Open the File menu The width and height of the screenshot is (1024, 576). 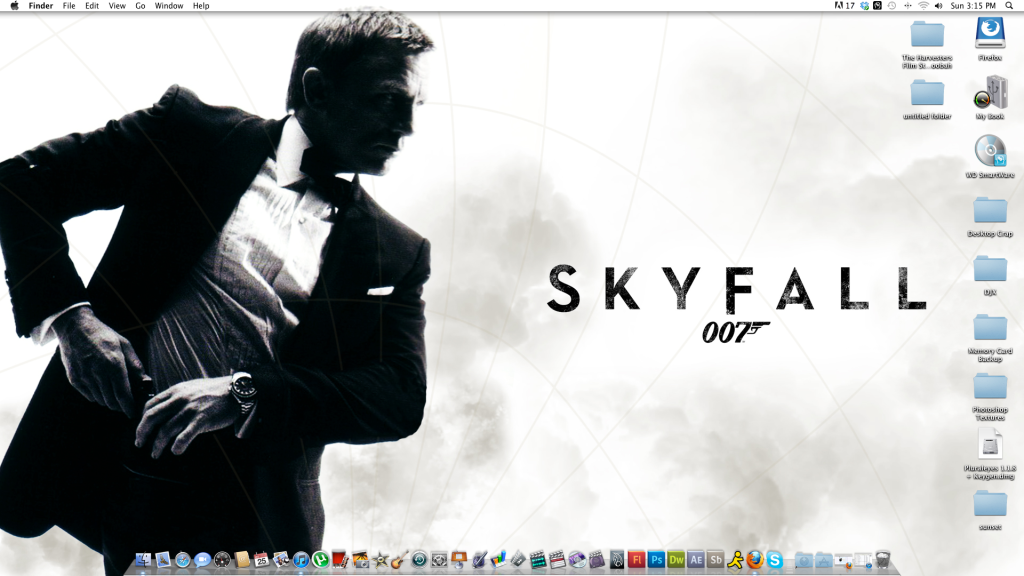(69, 6)
